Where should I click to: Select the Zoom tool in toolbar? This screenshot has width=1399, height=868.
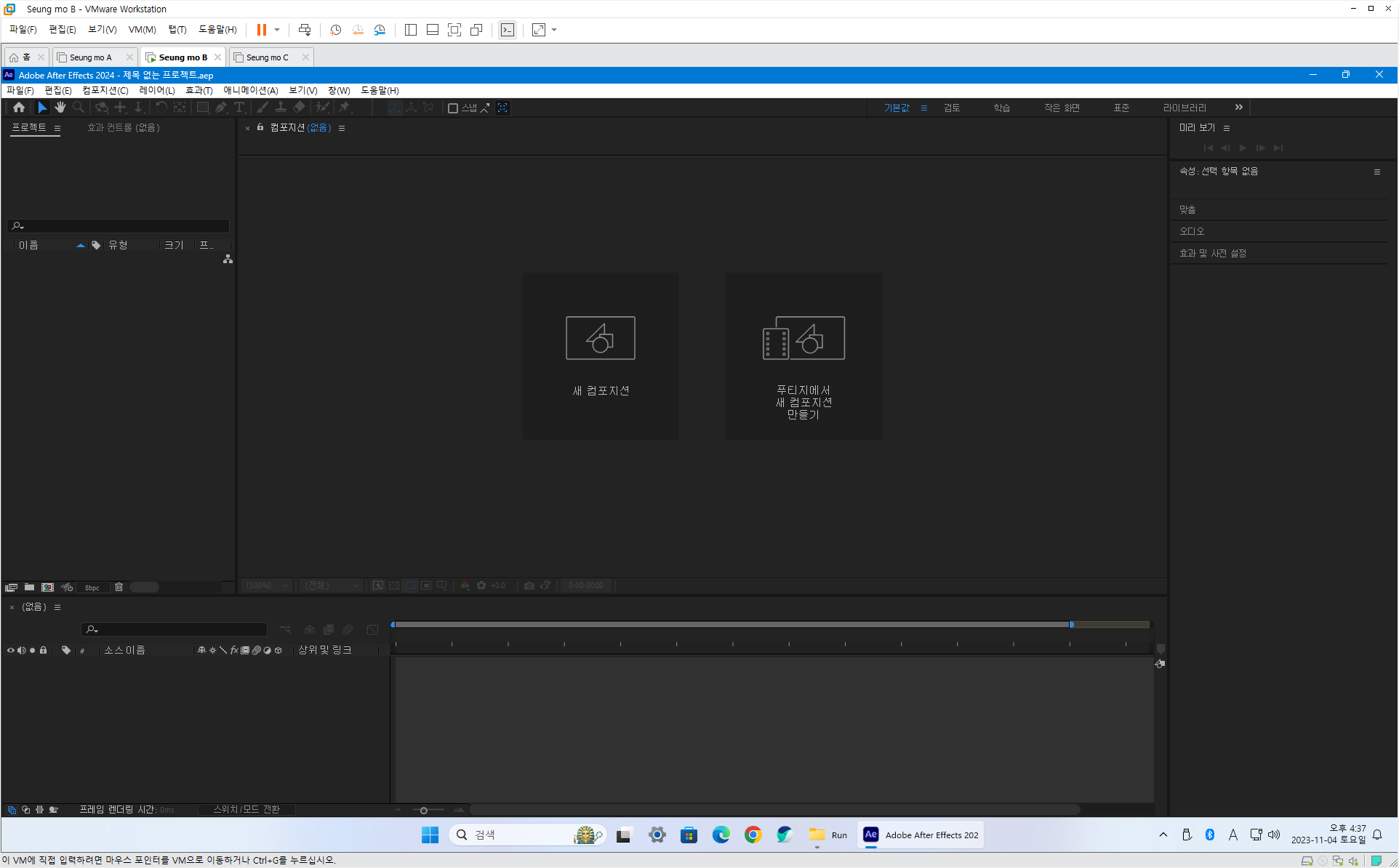click(x=79, y=108)
